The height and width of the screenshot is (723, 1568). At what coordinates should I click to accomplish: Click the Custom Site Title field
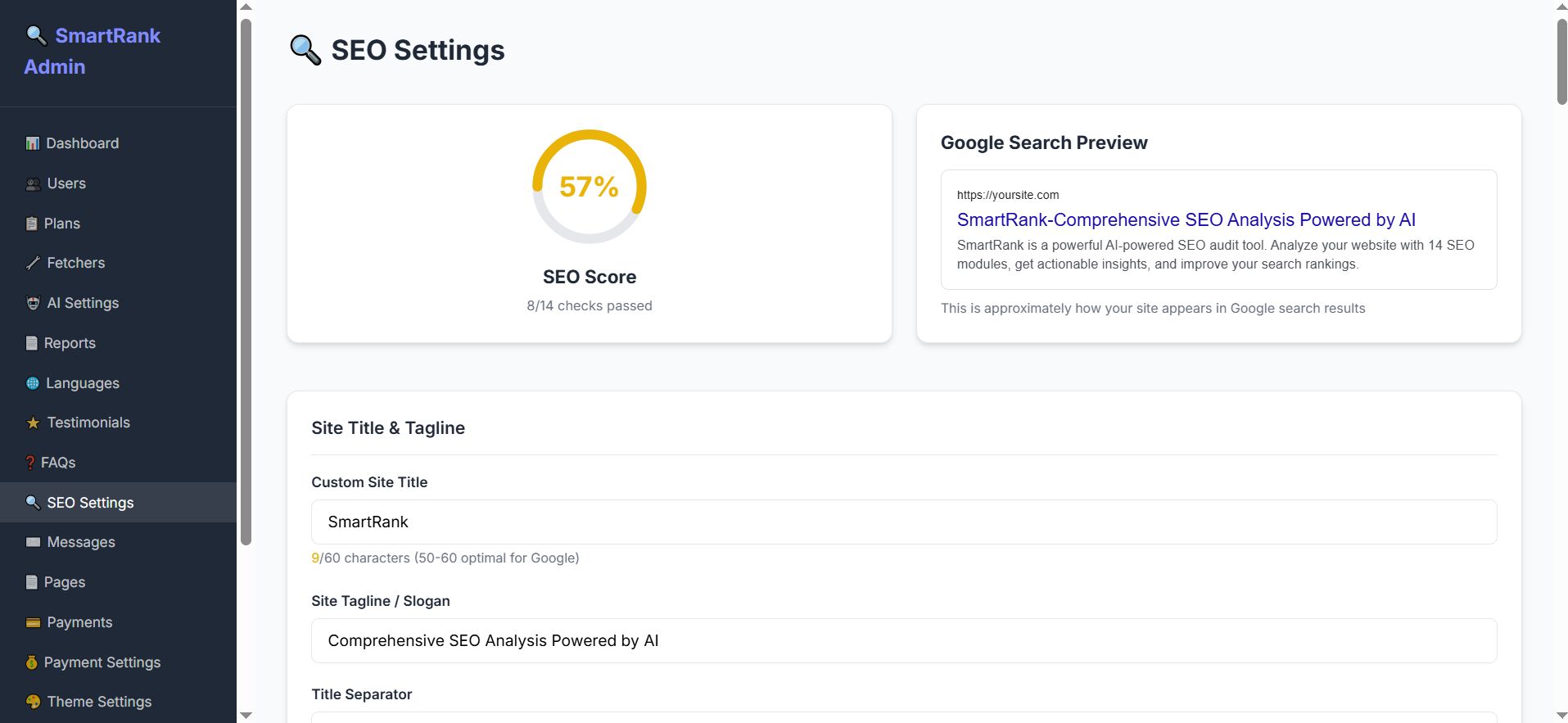903,522
